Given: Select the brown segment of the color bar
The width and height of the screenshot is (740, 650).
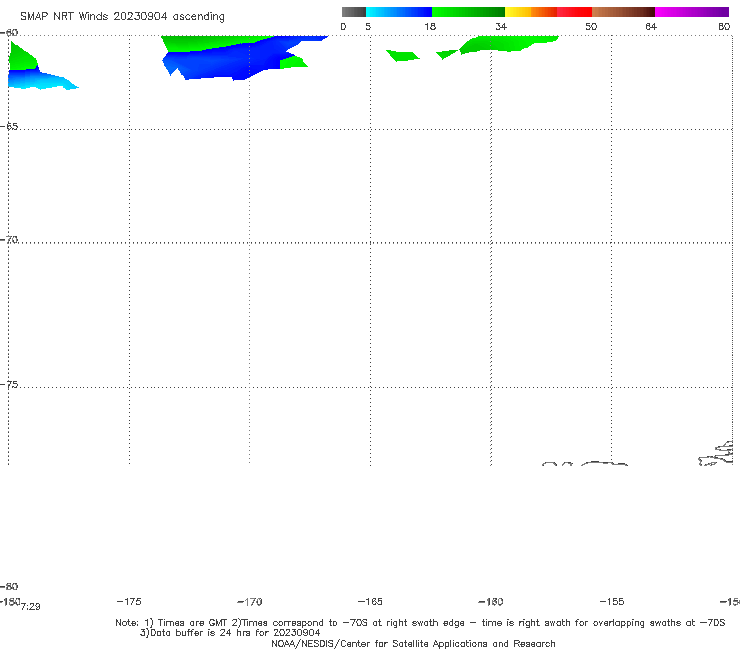Looking at the screenshot, I should point(623,12).
